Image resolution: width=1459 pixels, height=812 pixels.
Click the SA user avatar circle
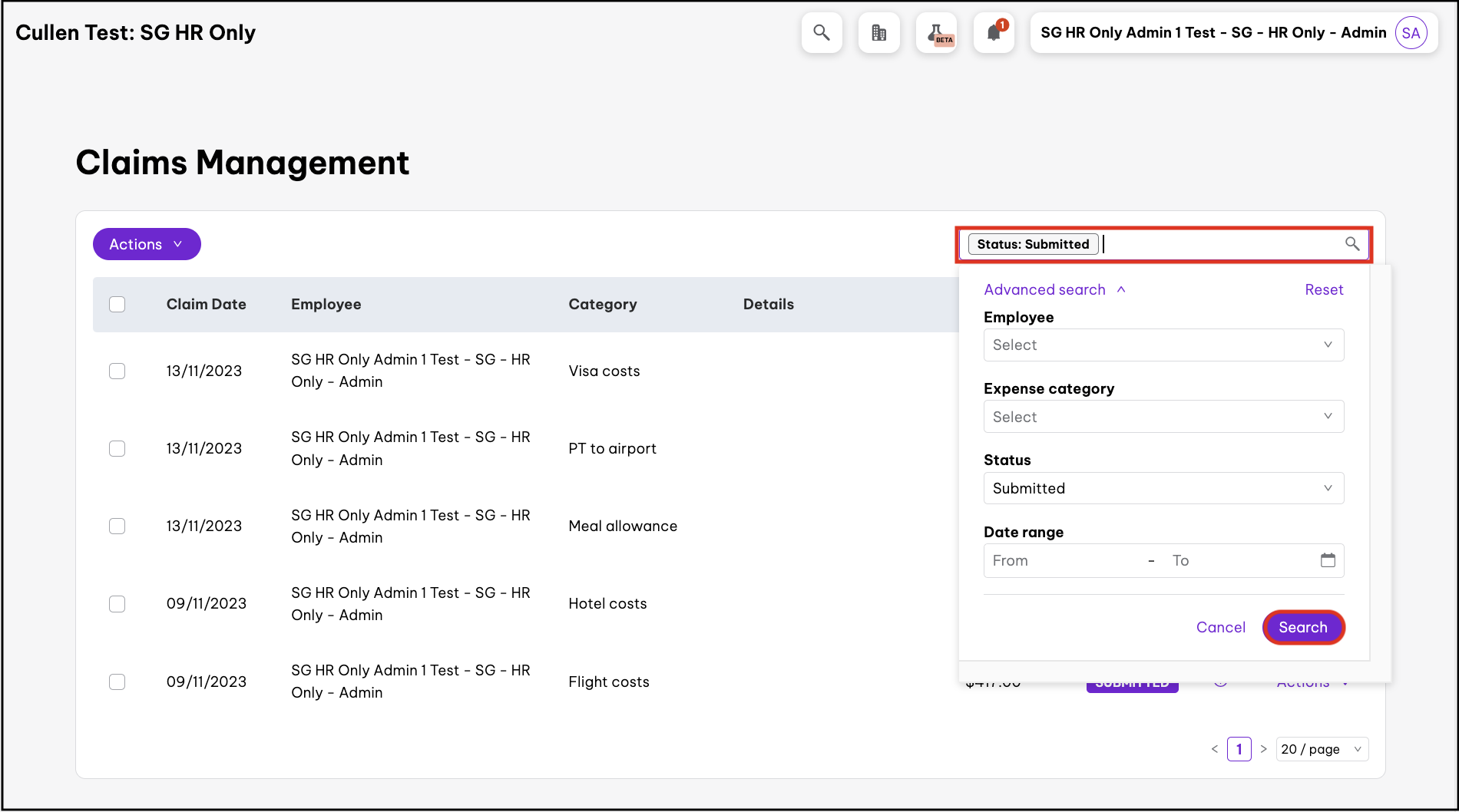[1411, 33]
